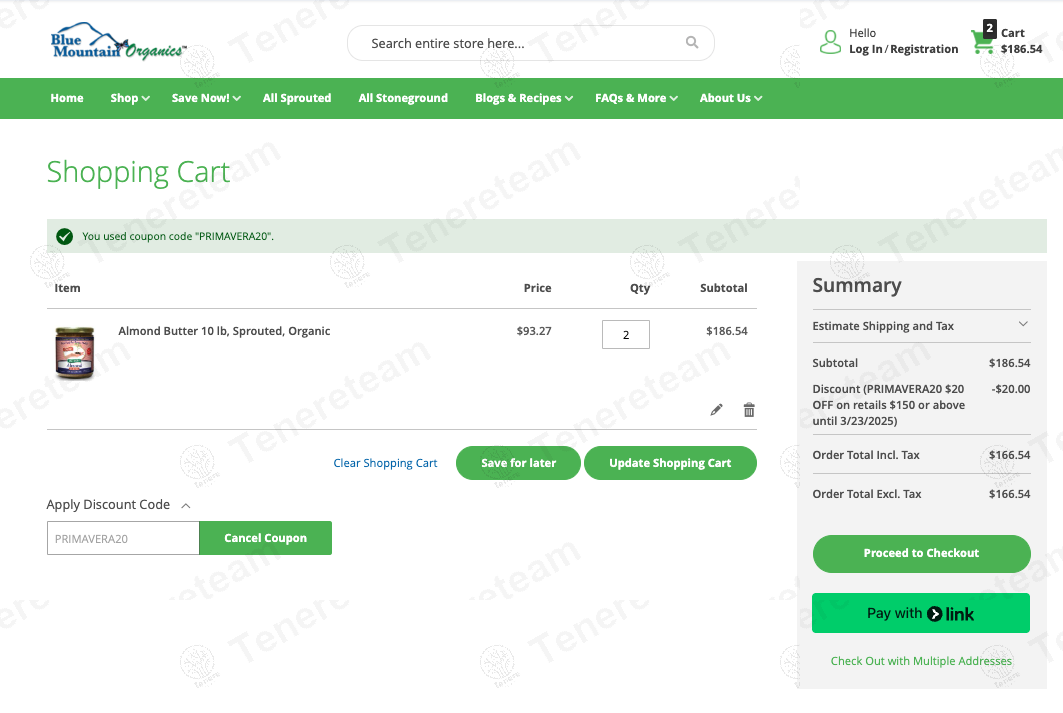Expand the About Us menu

[x=730, y=98]
